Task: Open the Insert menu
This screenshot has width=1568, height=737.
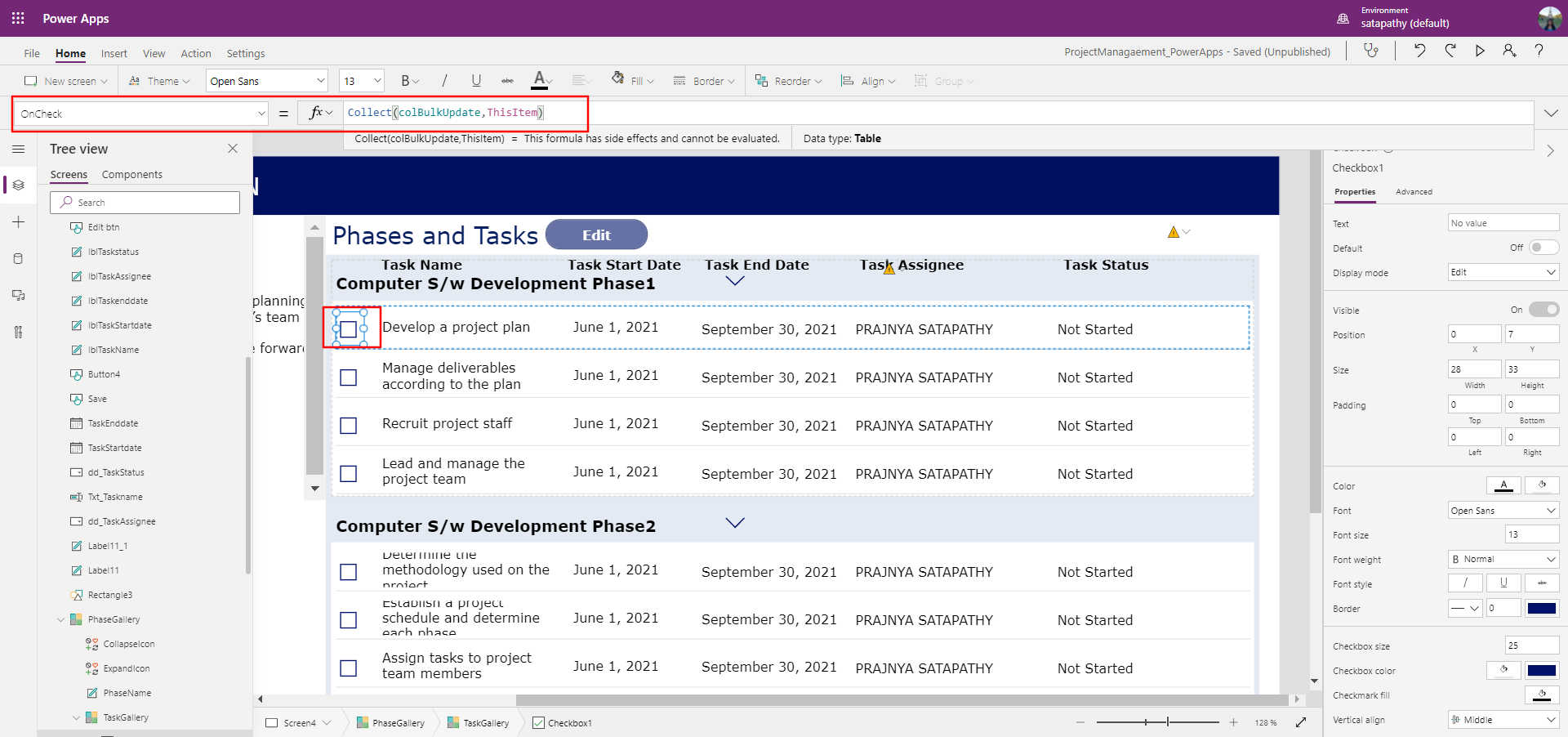Action: [114, 54]
